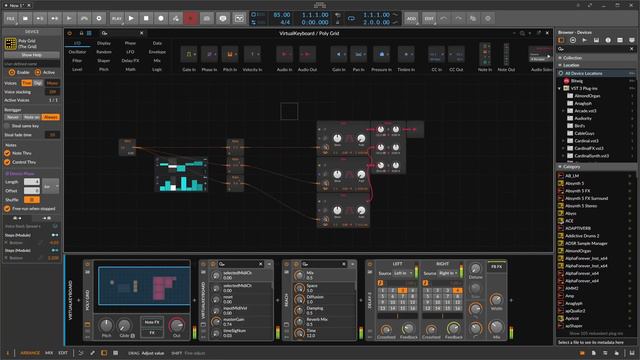Screen dimensions: 640x360
Task: Click the Audio Out module icon
Action: (x=307, y=54)
